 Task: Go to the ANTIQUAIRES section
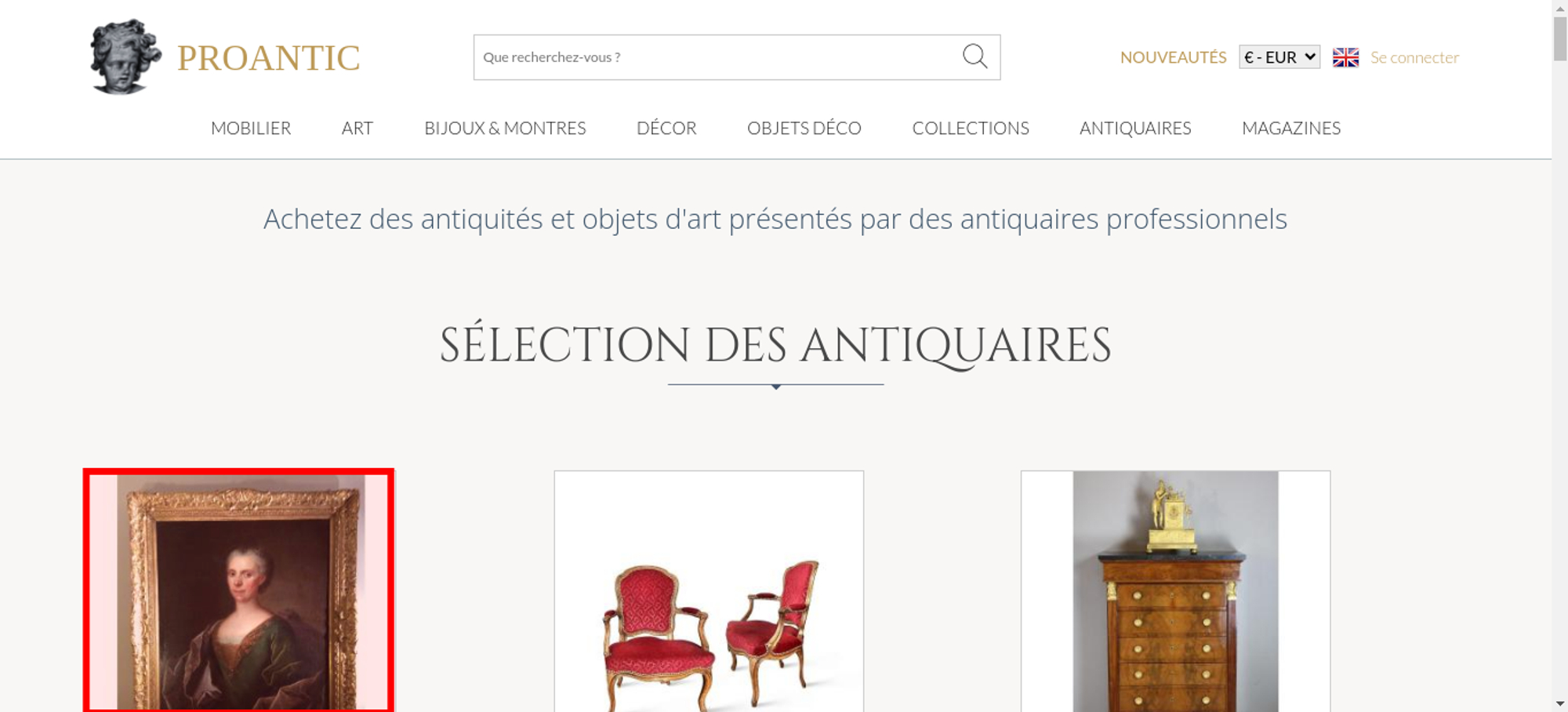pos(1135,128)
